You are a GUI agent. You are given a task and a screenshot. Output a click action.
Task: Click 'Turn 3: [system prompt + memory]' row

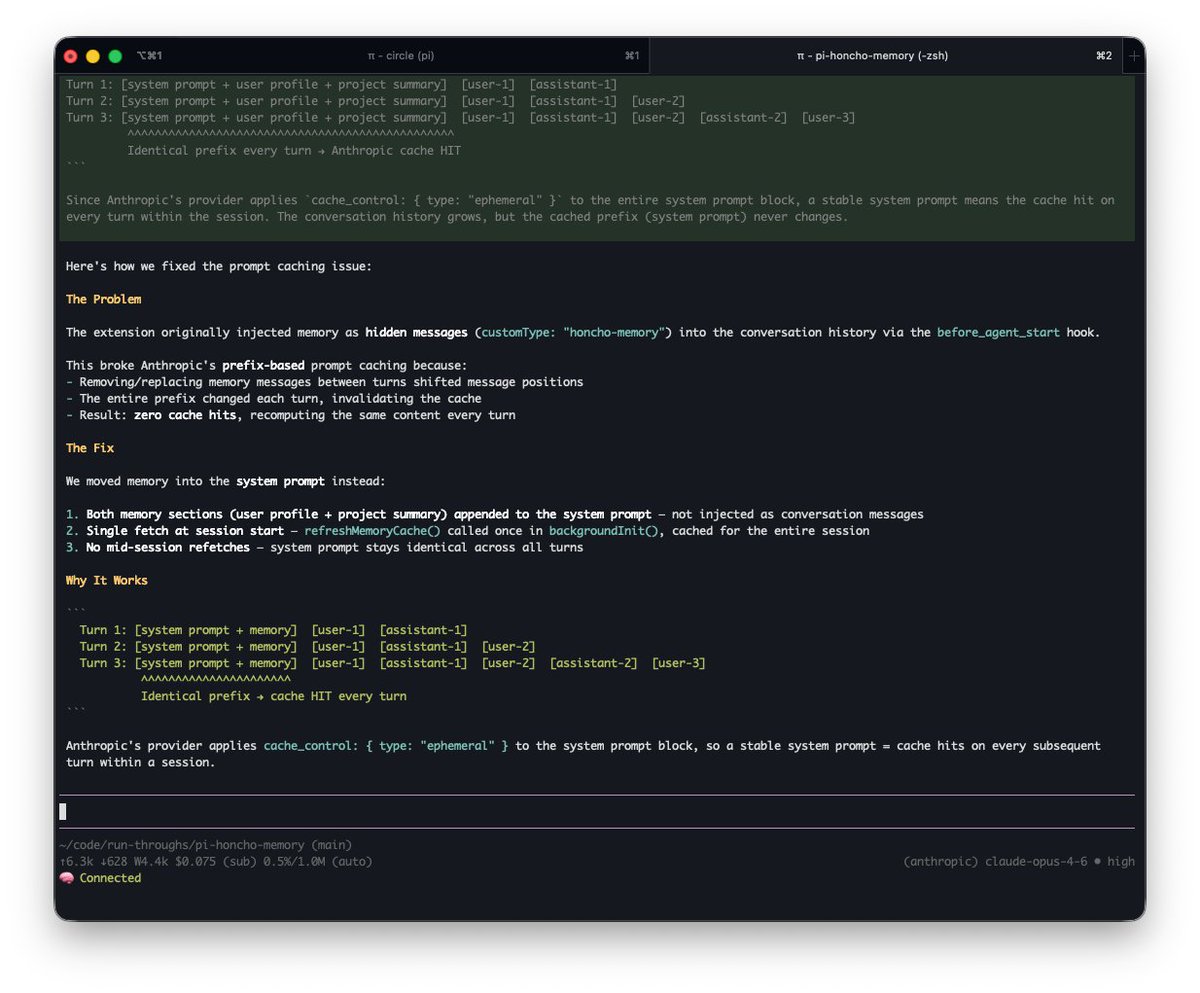392,663
